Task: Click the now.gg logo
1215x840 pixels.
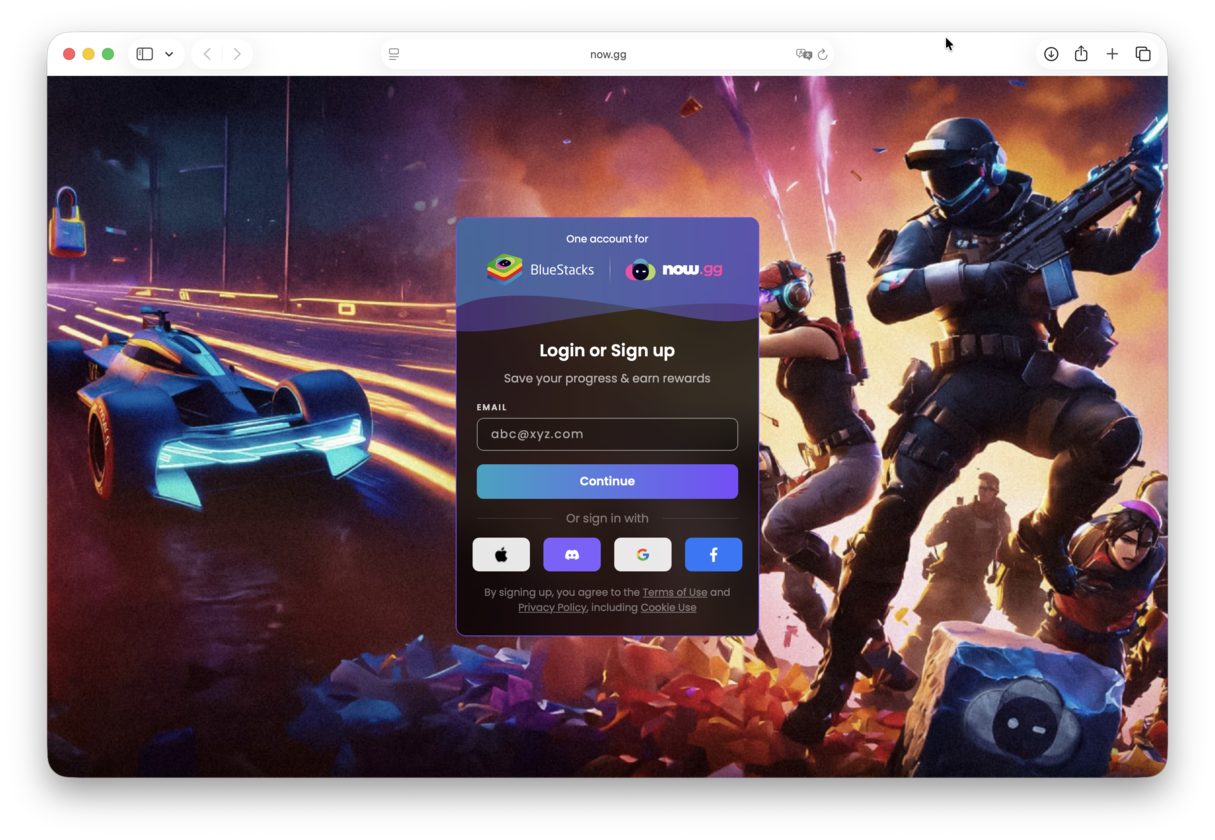Action: point(674,270)
